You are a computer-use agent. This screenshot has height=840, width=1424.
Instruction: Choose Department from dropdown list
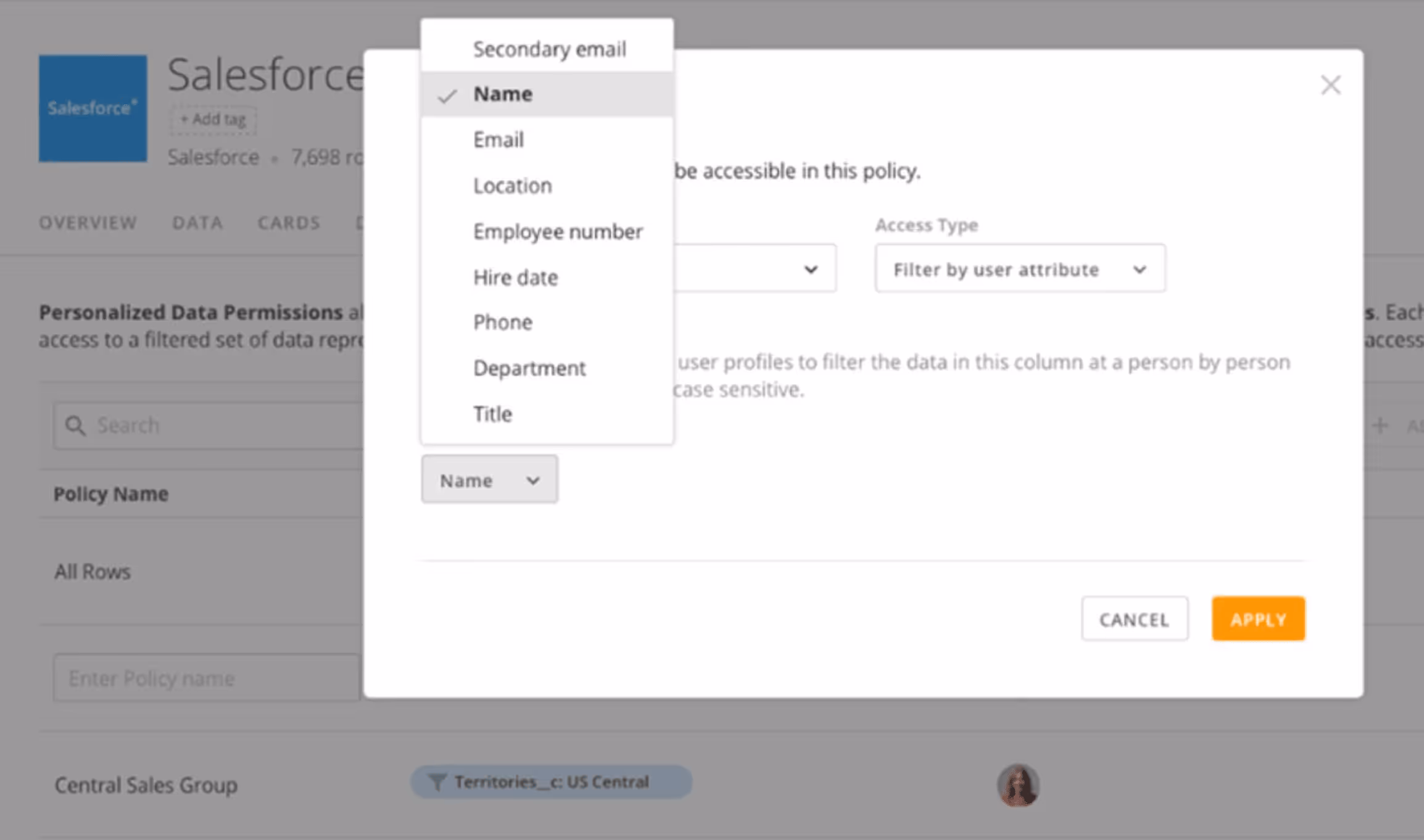click(529, 368)
